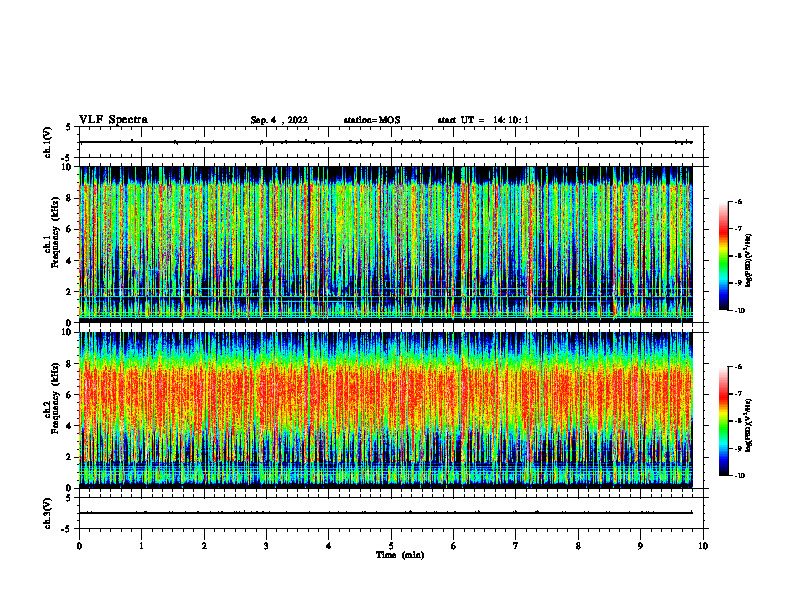Screen dimensions: 792x612
Task: Click the "ch.1(V)" waveform axis label
Action: 47,142
